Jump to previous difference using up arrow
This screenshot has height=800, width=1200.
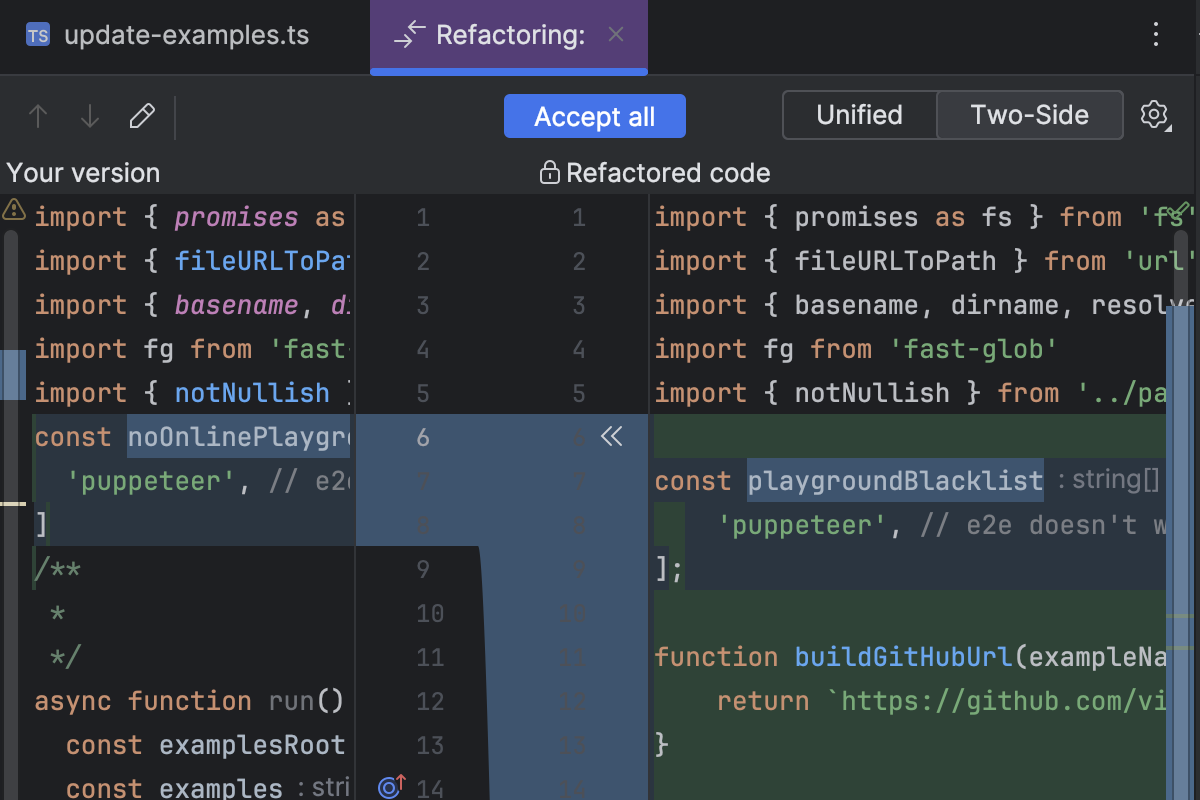coord(38,116)
